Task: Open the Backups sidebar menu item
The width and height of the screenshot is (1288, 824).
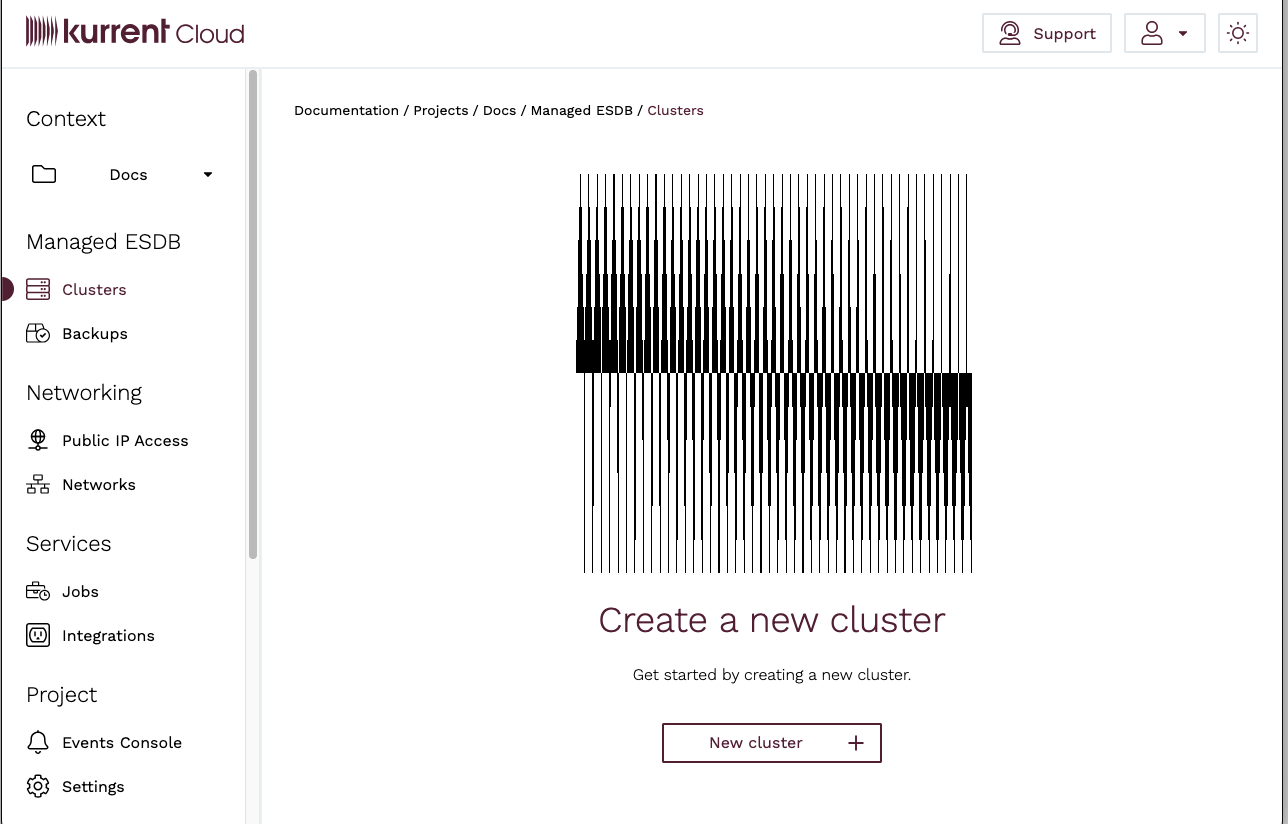Action: click(95, 334)
